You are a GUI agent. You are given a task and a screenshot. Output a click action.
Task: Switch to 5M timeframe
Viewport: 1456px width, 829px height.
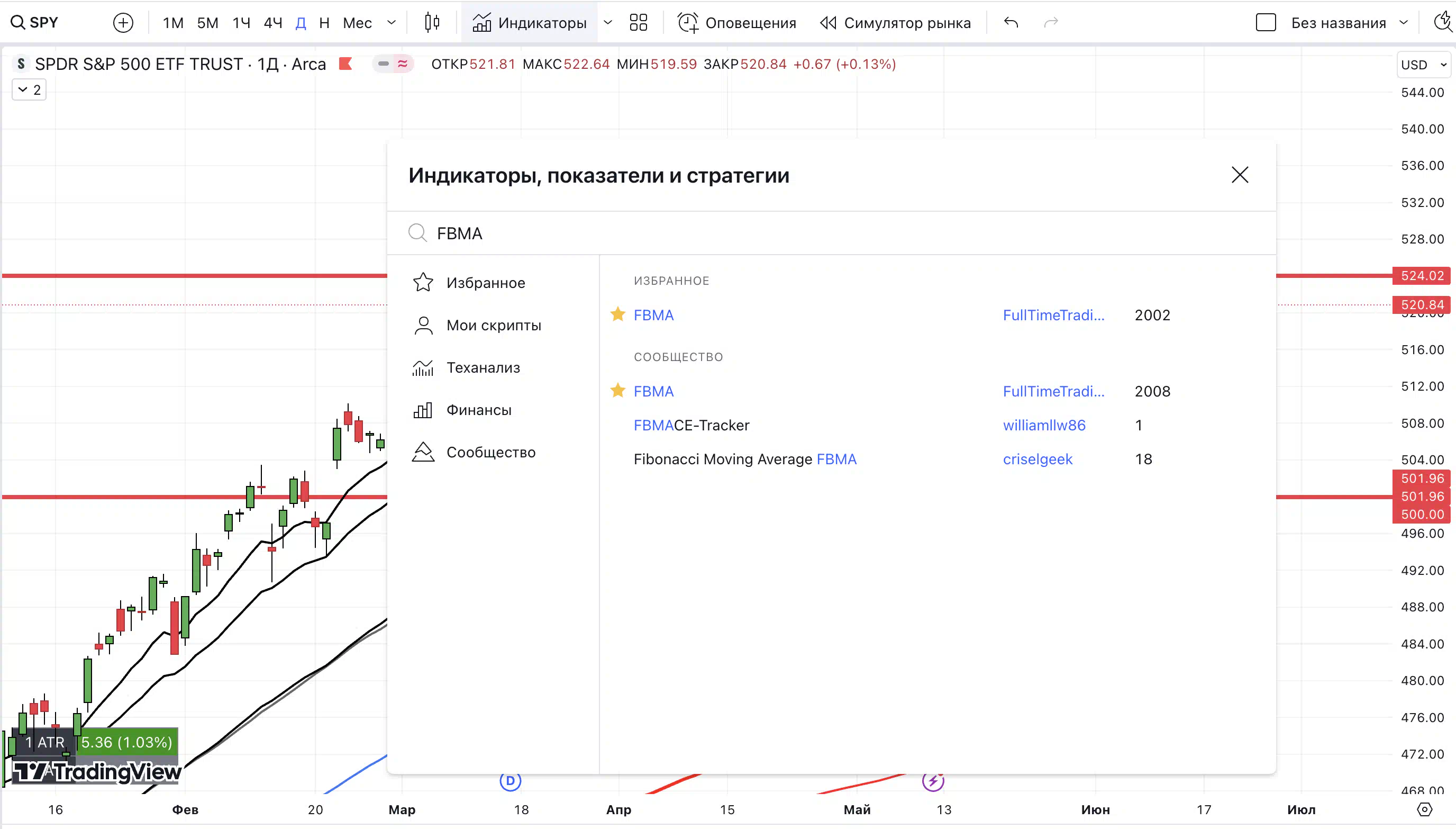pyautogui.click(x=208, y=23)
